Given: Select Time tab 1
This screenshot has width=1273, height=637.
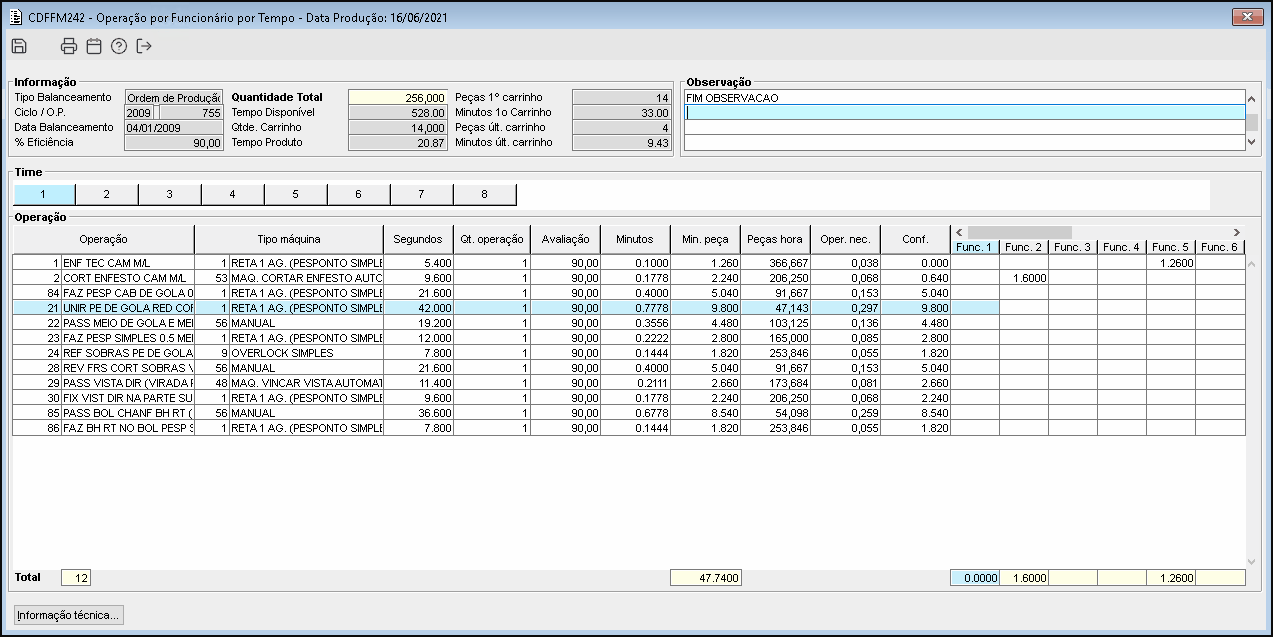Looking at the screenshot, I should 43,195.
